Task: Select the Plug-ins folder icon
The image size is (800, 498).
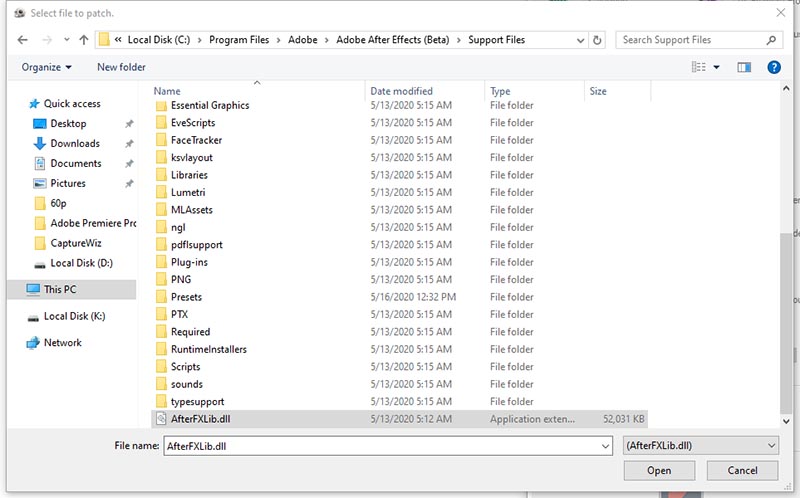Action: [161, 262]
